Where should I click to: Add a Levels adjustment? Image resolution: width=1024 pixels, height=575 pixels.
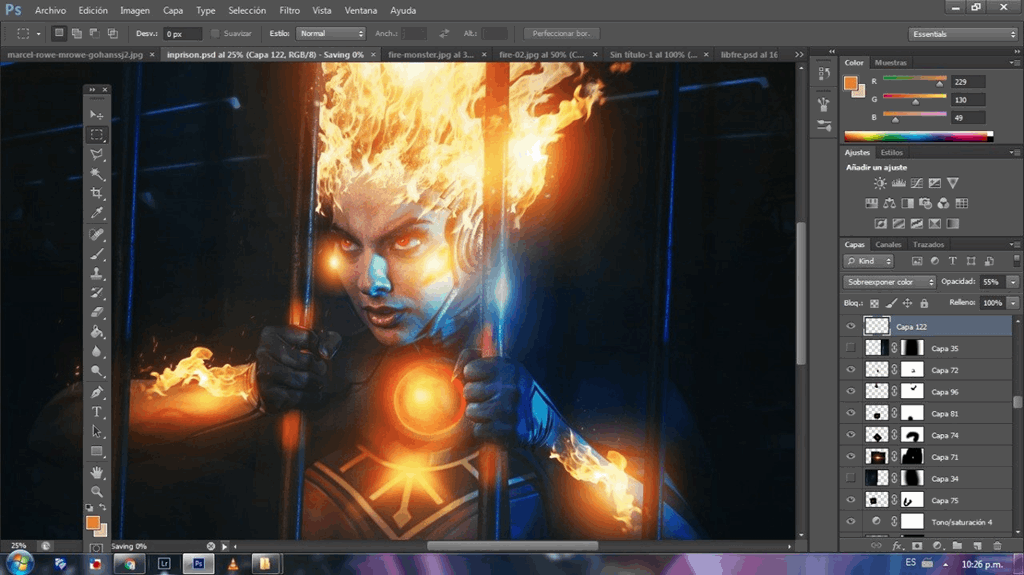(899, 184)
